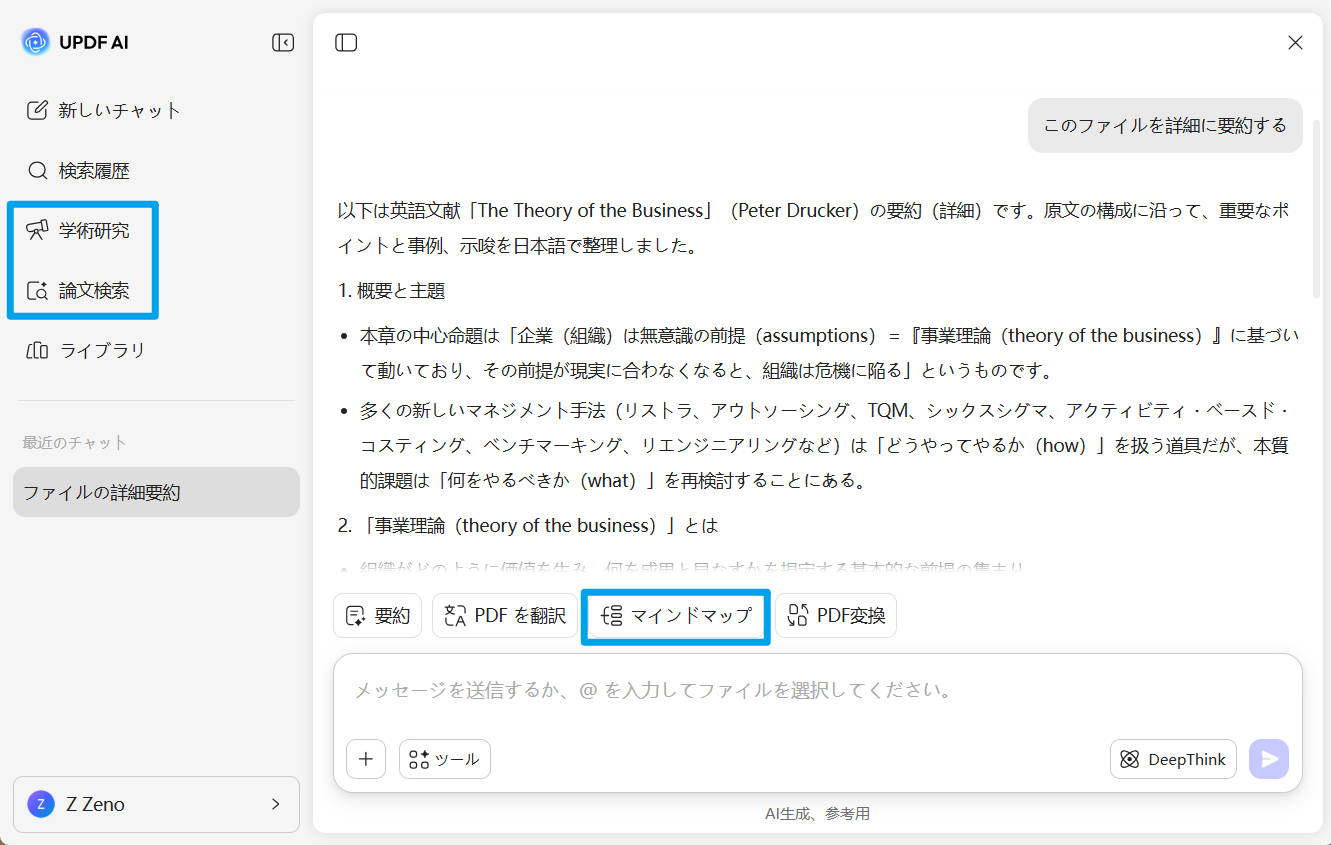
Task: Open the ツール menu
Action: click(445, 759)
